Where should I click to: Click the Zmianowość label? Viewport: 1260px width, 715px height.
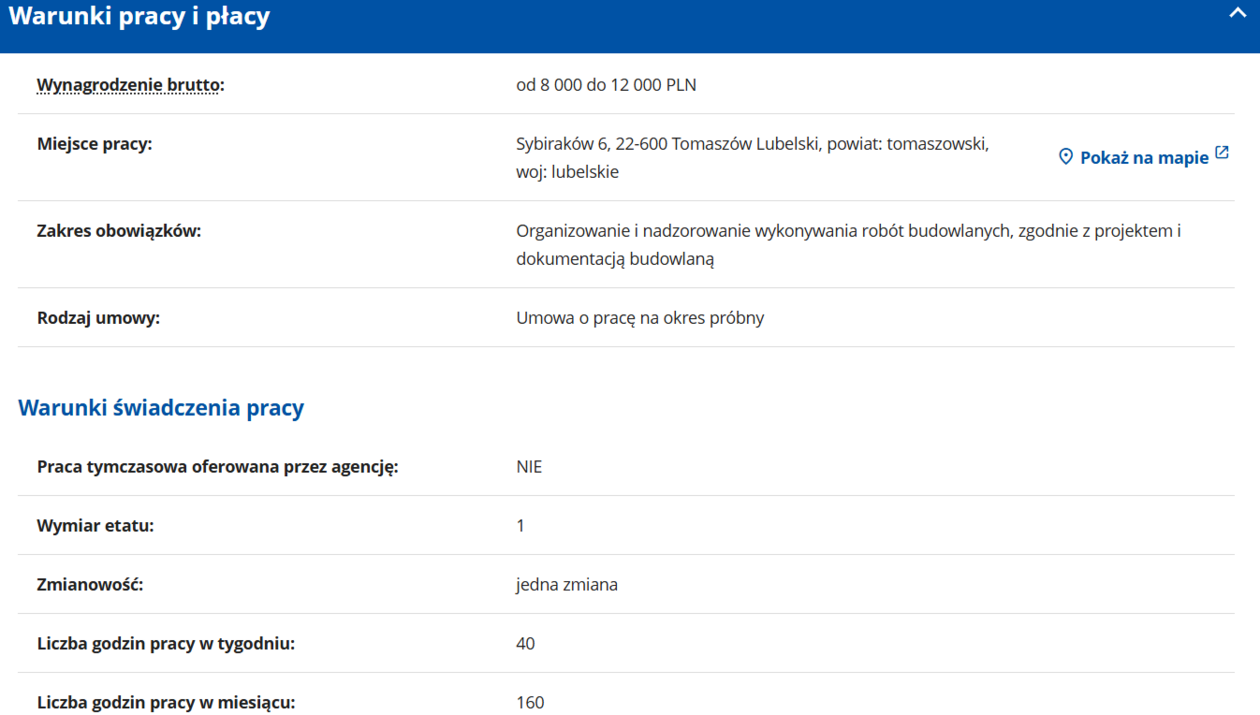coord(90,585)
